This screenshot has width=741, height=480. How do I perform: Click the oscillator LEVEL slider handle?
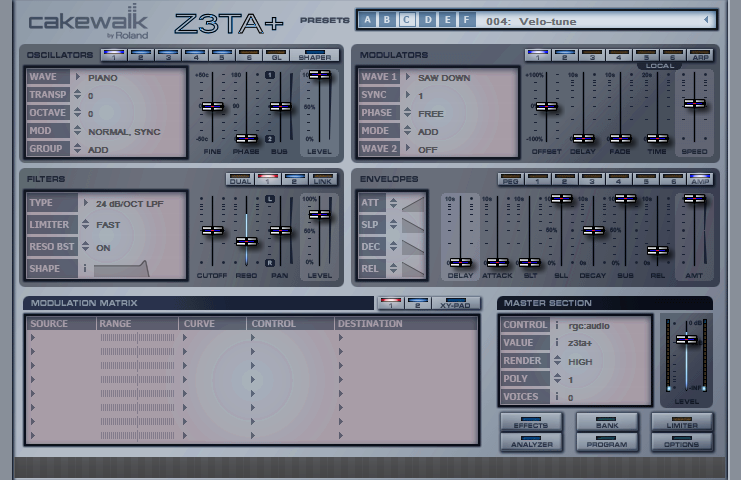(x=319, y=75)
